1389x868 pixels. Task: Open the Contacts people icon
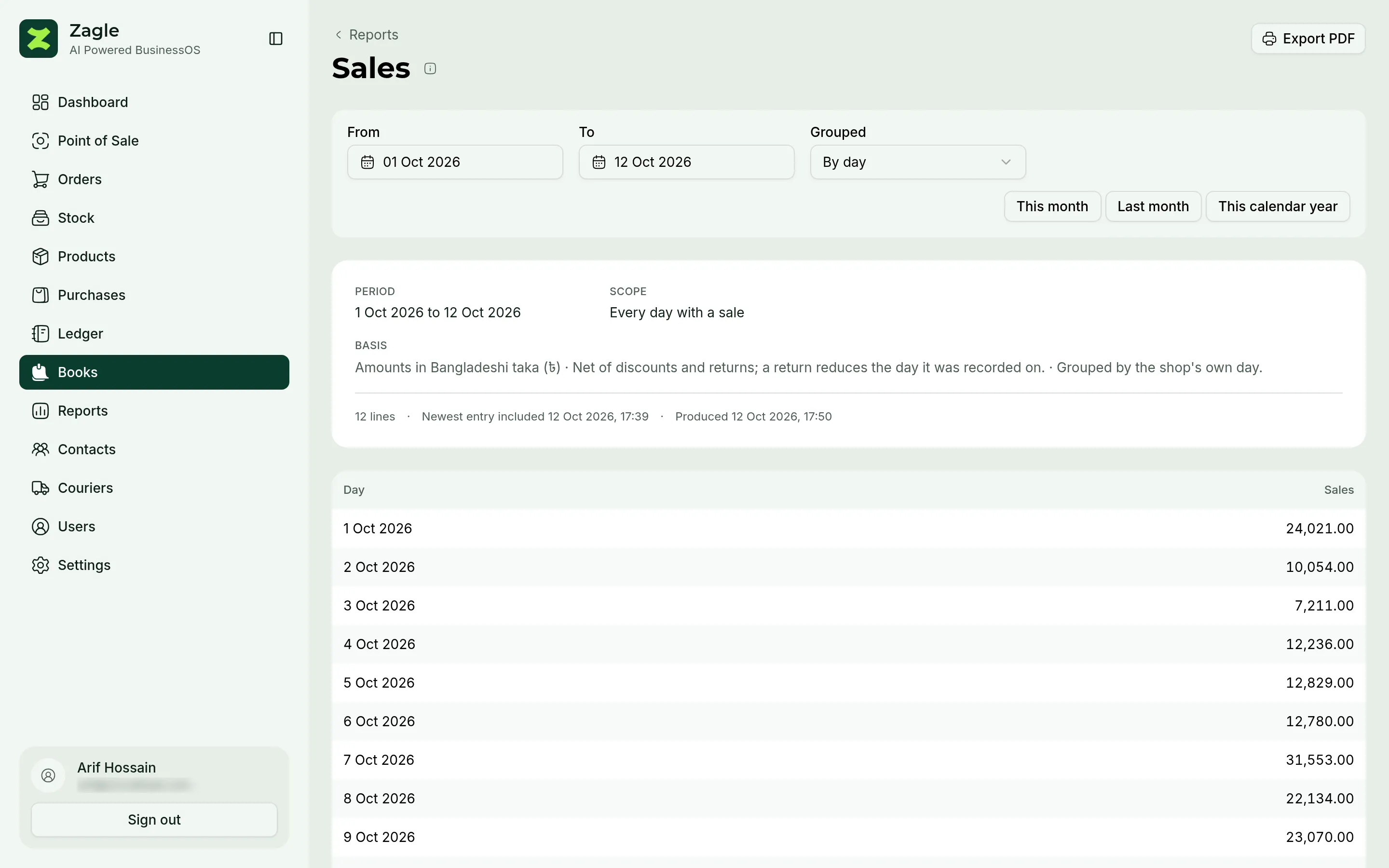pyautogui.click(x=40, y=449)
